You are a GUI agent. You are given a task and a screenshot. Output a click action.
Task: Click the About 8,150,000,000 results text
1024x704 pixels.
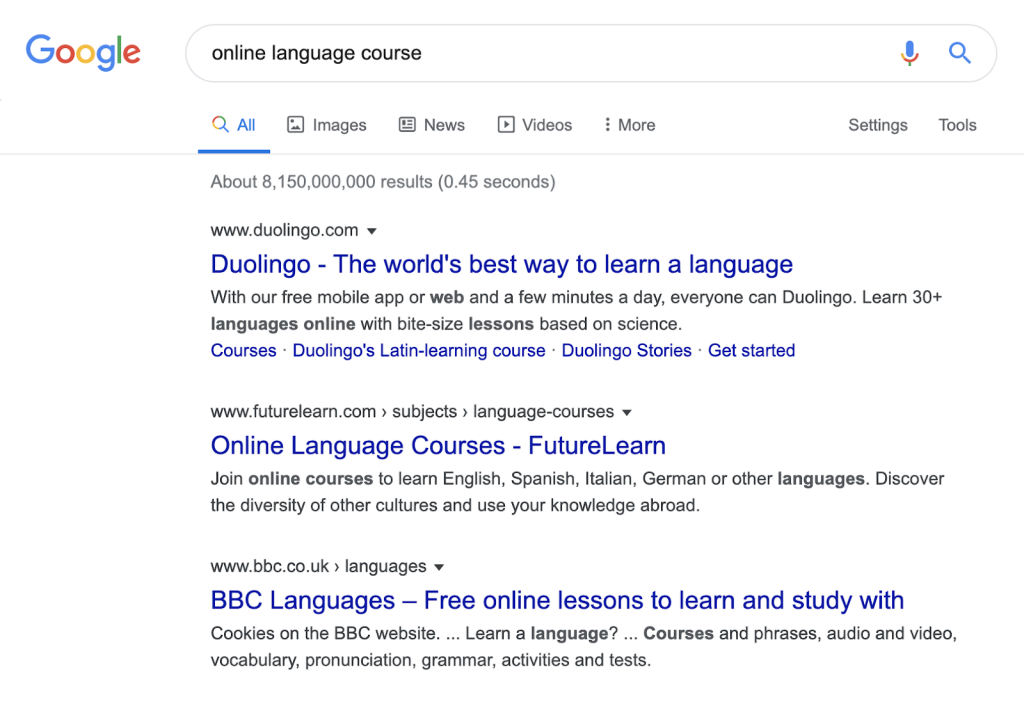pyautogui.click(x=383, y=182)
